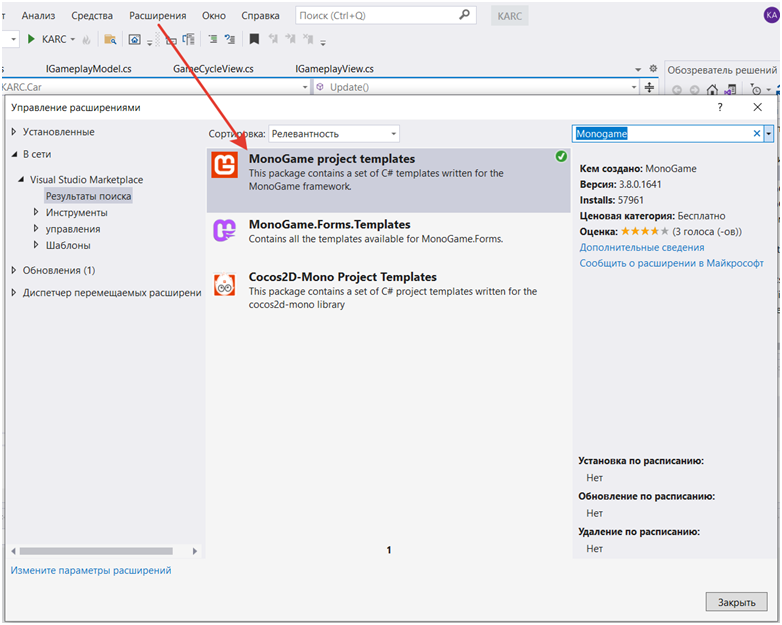Open the Справка menu
Image resolution: width=782 pixels, height=625 pixels.
point(260,15)
